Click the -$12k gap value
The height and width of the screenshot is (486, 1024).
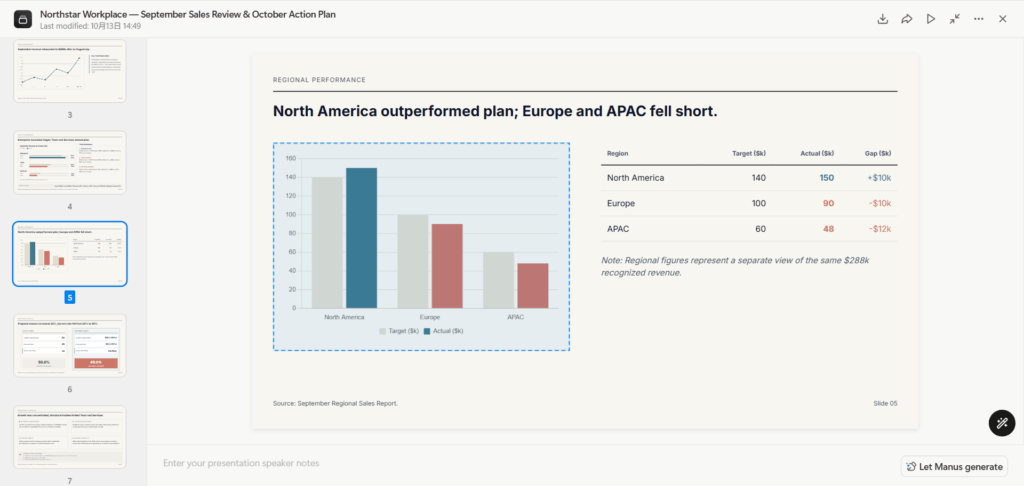[880, 229]
